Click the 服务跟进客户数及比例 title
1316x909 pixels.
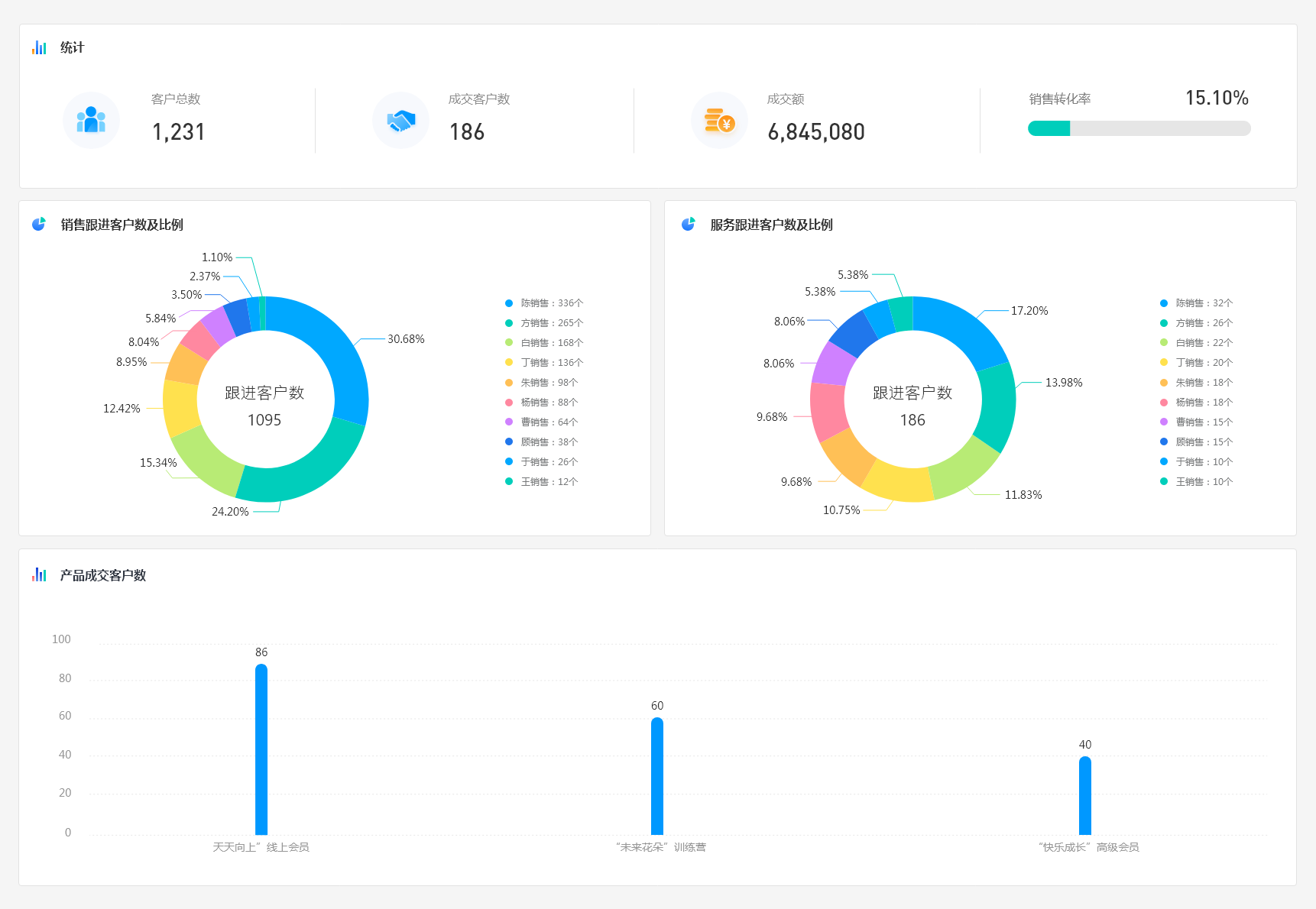click(x=772, y=225)
